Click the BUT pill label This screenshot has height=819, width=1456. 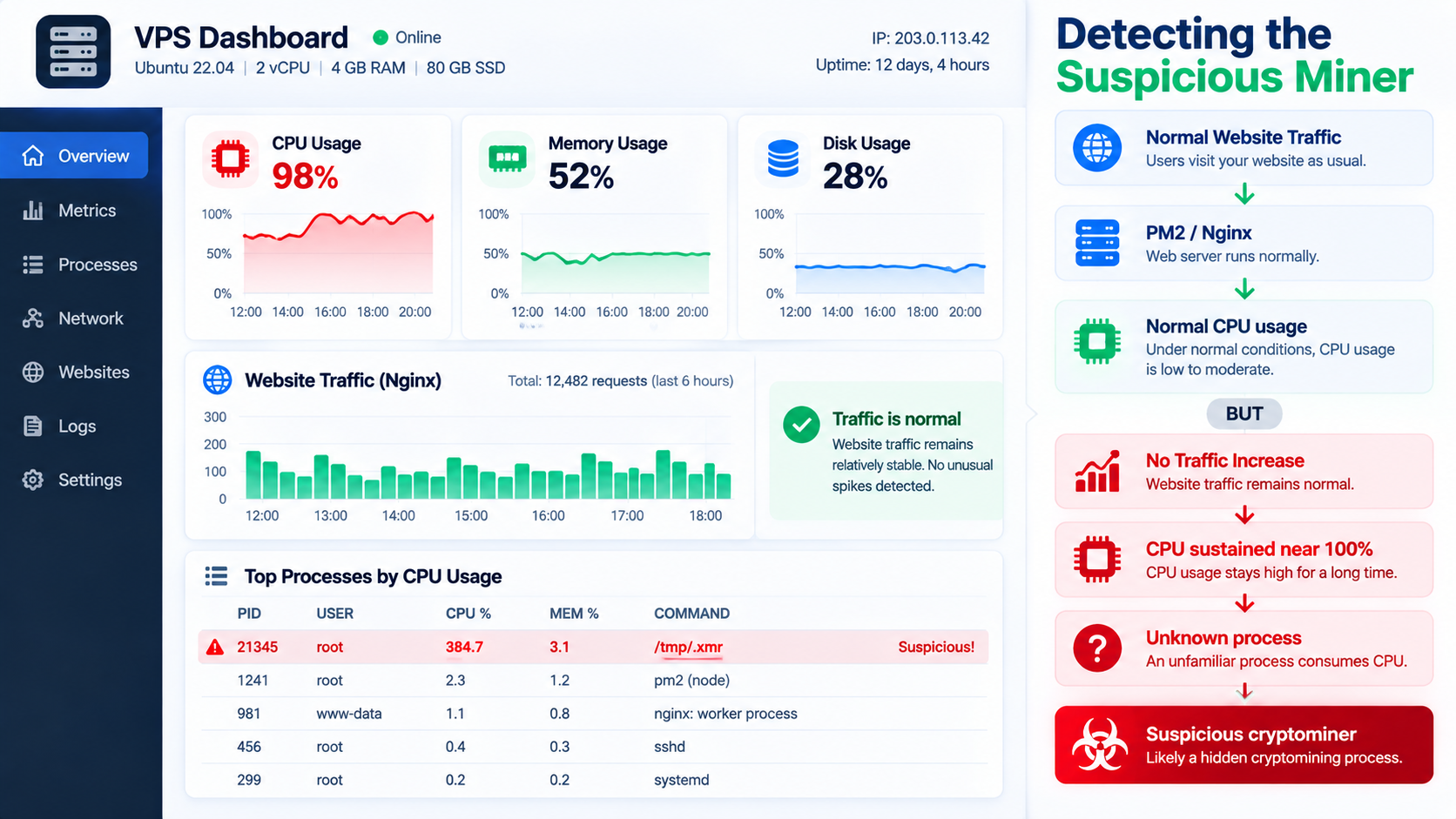(x=1244, y=414)
